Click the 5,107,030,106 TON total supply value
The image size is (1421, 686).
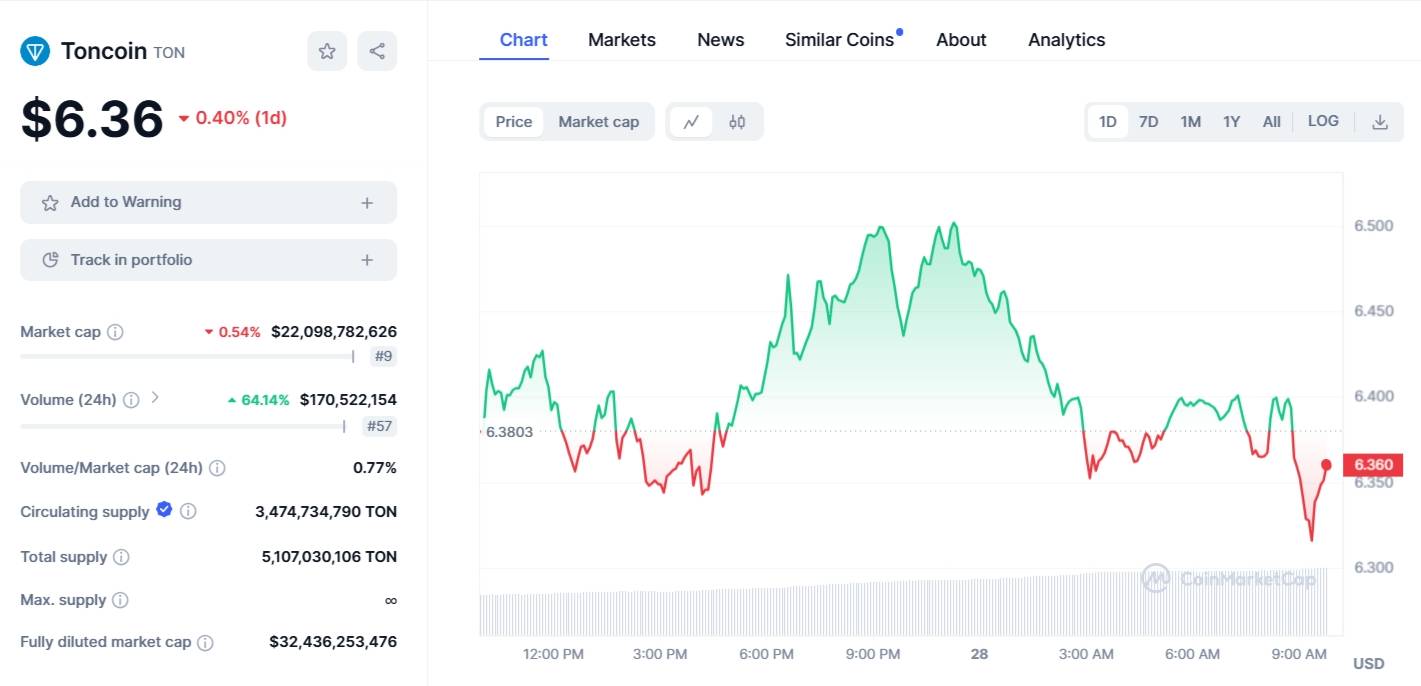329,557
